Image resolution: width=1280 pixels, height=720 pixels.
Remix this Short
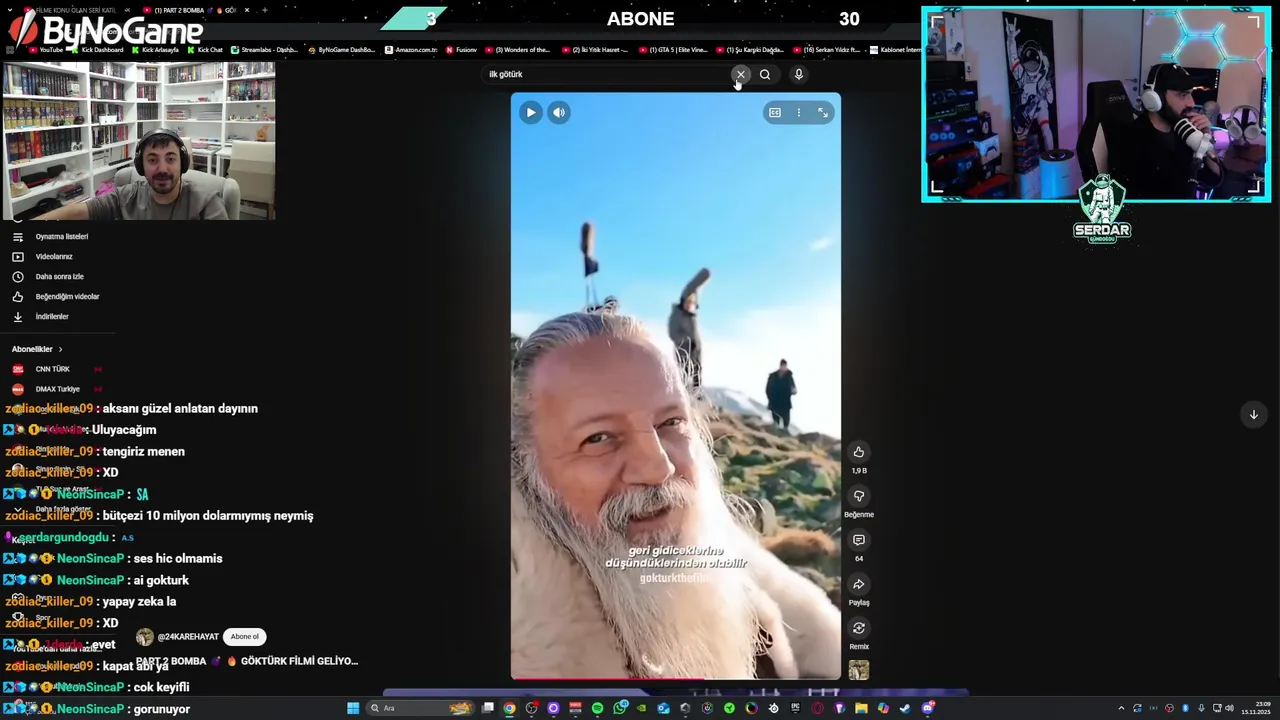click(858, 628)
